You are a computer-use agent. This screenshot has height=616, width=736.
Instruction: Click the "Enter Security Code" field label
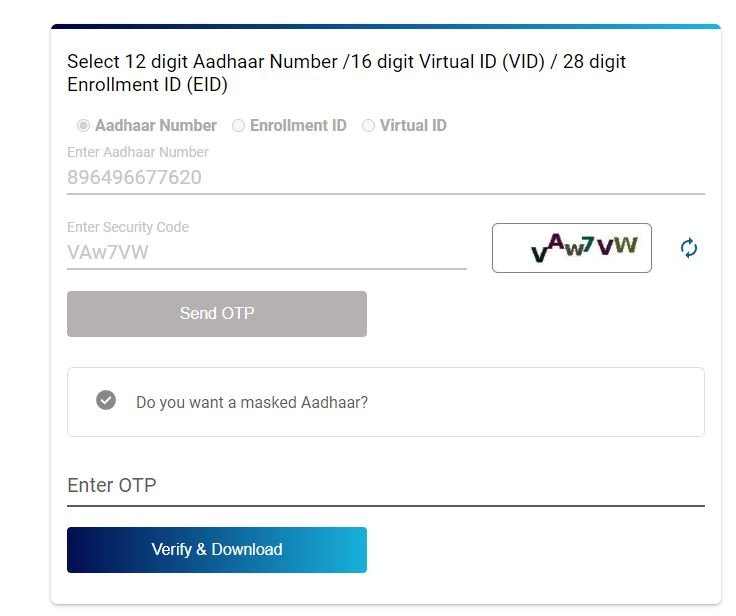[128, 227]
